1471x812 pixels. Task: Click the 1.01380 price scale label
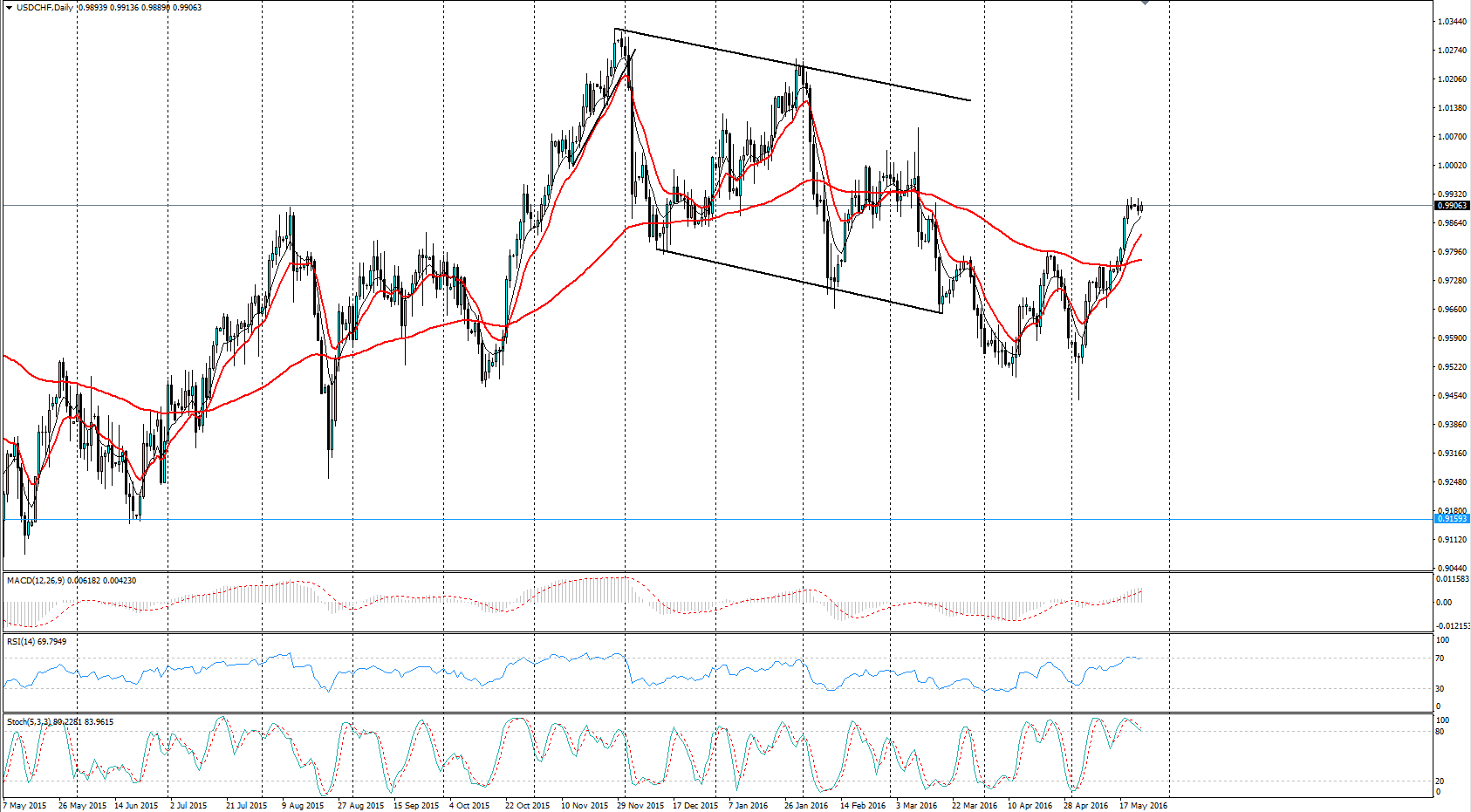click(1452, 108)
